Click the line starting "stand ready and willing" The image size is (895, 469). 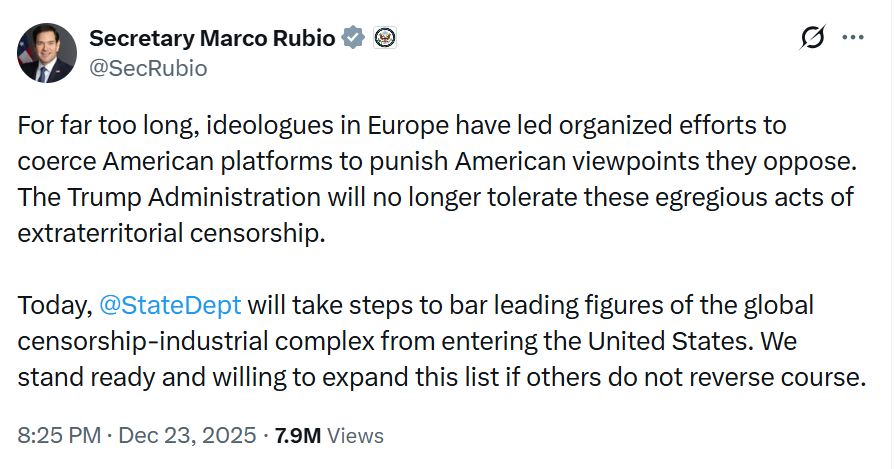pyautogui.click(x=440, y=378)
